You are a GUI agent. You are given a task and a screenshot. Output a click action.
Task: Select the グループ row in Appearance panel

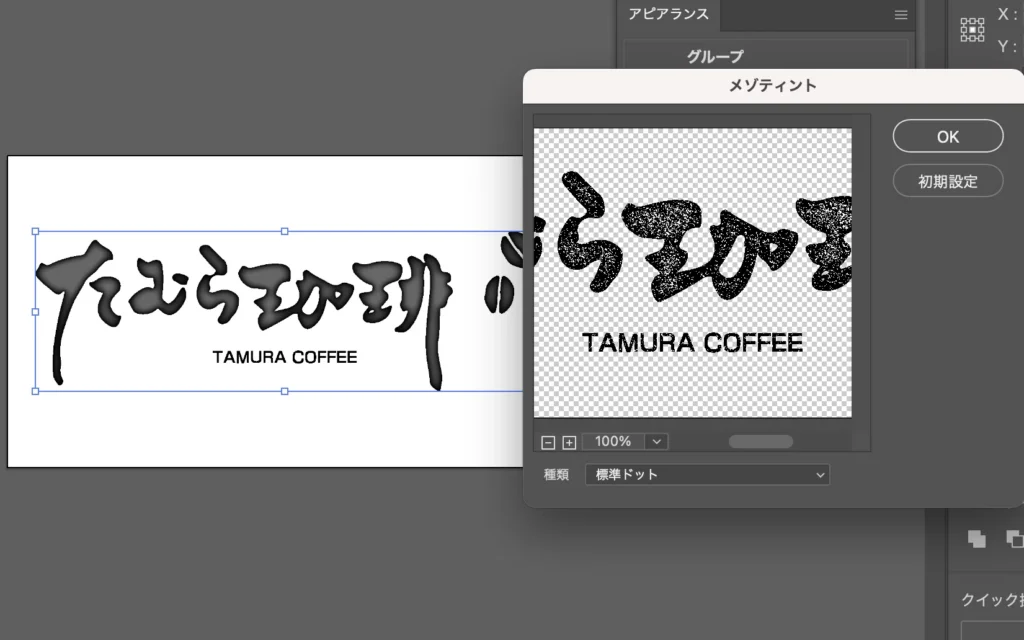coord(715,56)
